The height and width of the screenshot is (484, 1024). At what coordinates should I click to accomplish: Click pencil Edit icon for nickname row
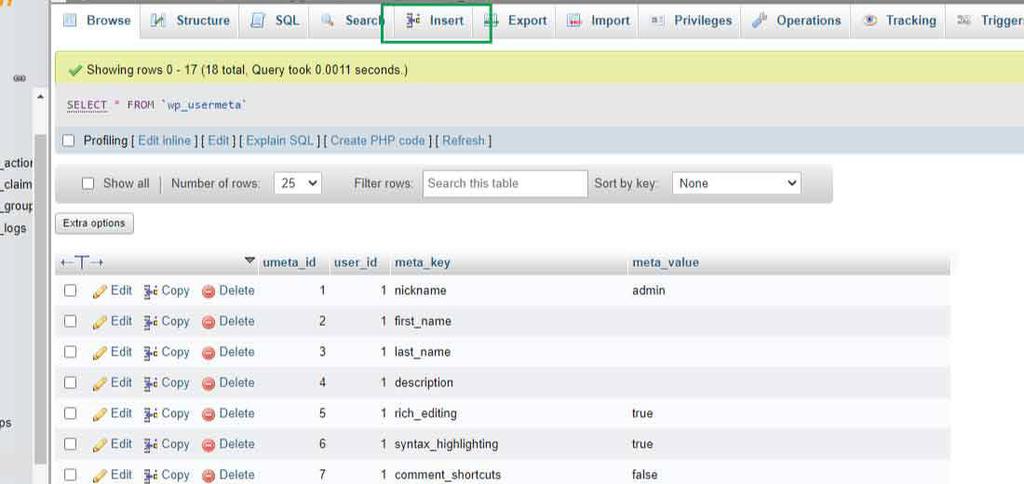[x=99, y=291]
